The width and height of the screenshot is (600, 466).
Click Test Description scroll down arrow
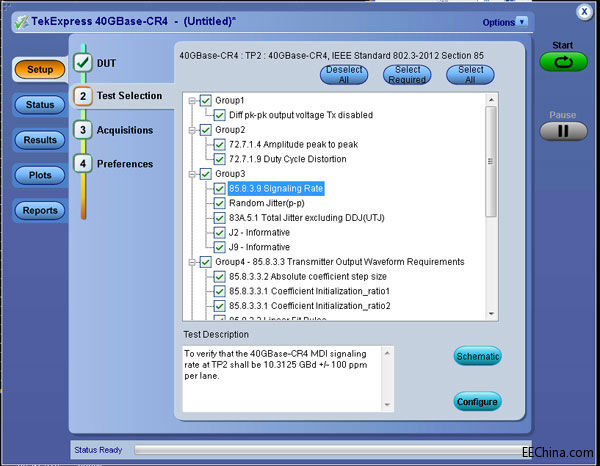pos(387,405)
